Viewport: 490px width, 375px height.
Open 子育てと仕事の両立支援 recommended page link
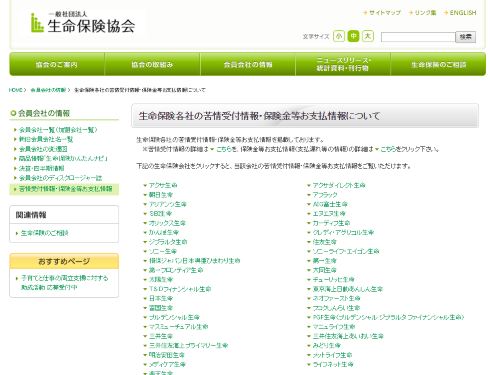[64, 282]
